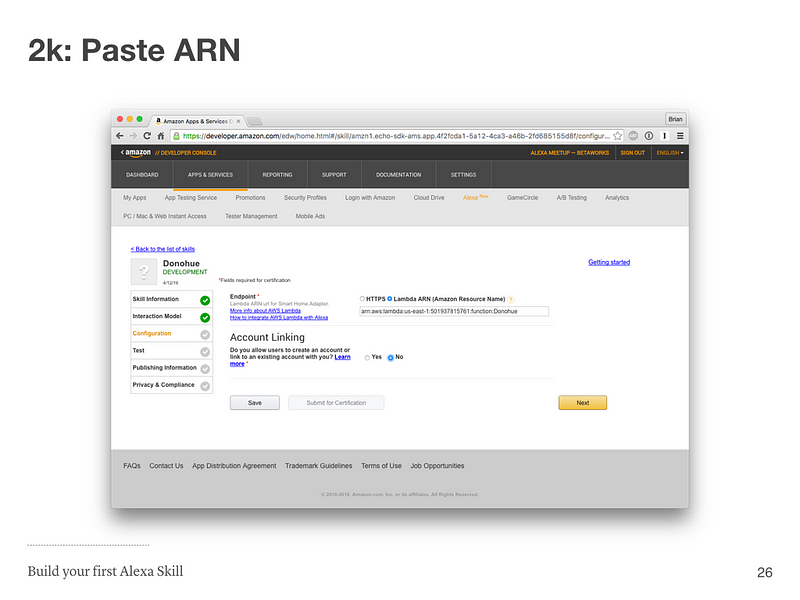Click the Lambda ARN input field
Viewport: 800px width, 600px height.
[x=454, y=311]
